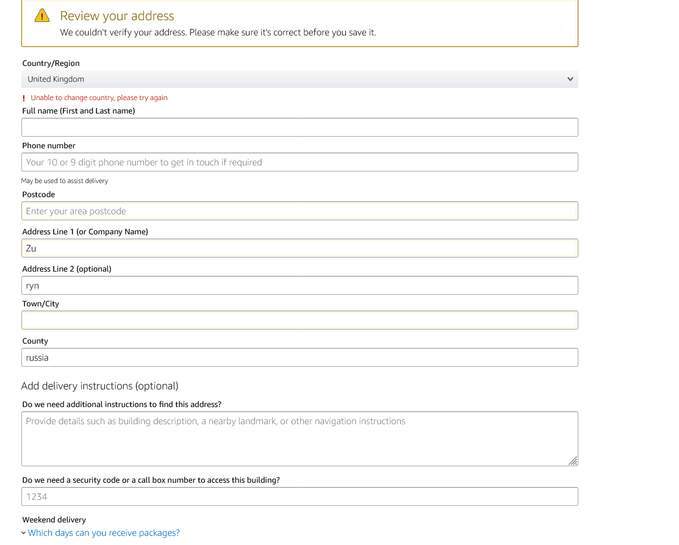This screenshot has width=679, height=545.
Task: Click the yellow warning triangle icon
Action: 42,16
